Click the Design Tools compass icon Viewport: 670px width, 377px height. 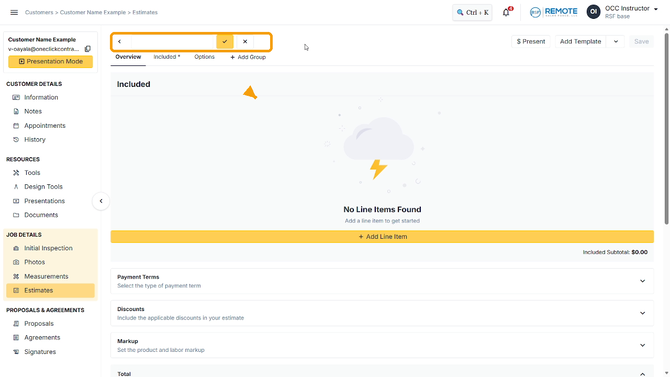(x=16, y=187)
